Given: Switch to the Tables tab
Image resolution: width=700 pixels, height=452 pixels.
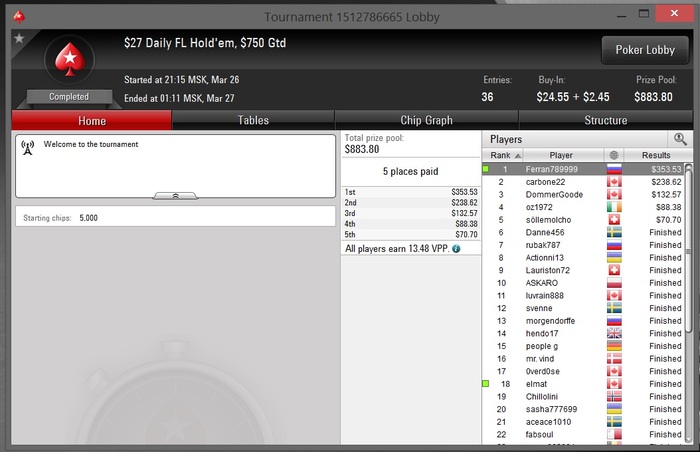Looking at the screenshot, I should (253, 121).
